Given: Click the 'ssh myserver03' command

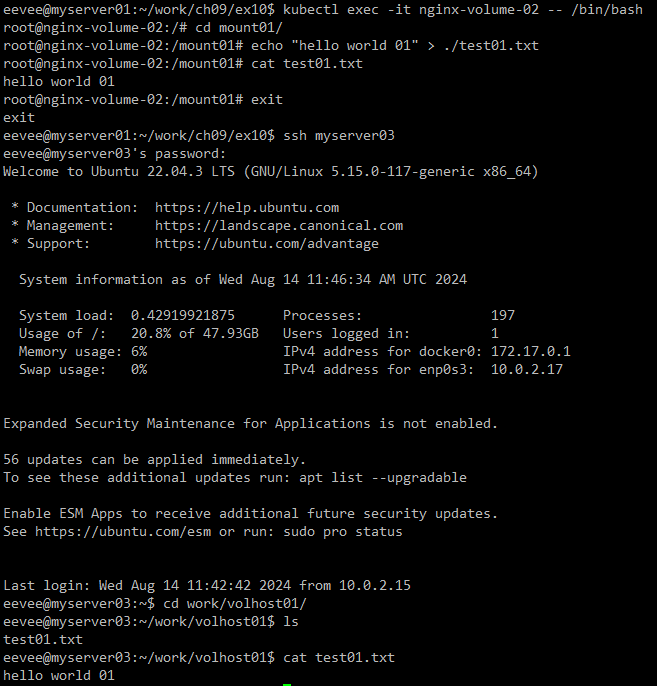Looking at the screenshot, I should [339, 135].
